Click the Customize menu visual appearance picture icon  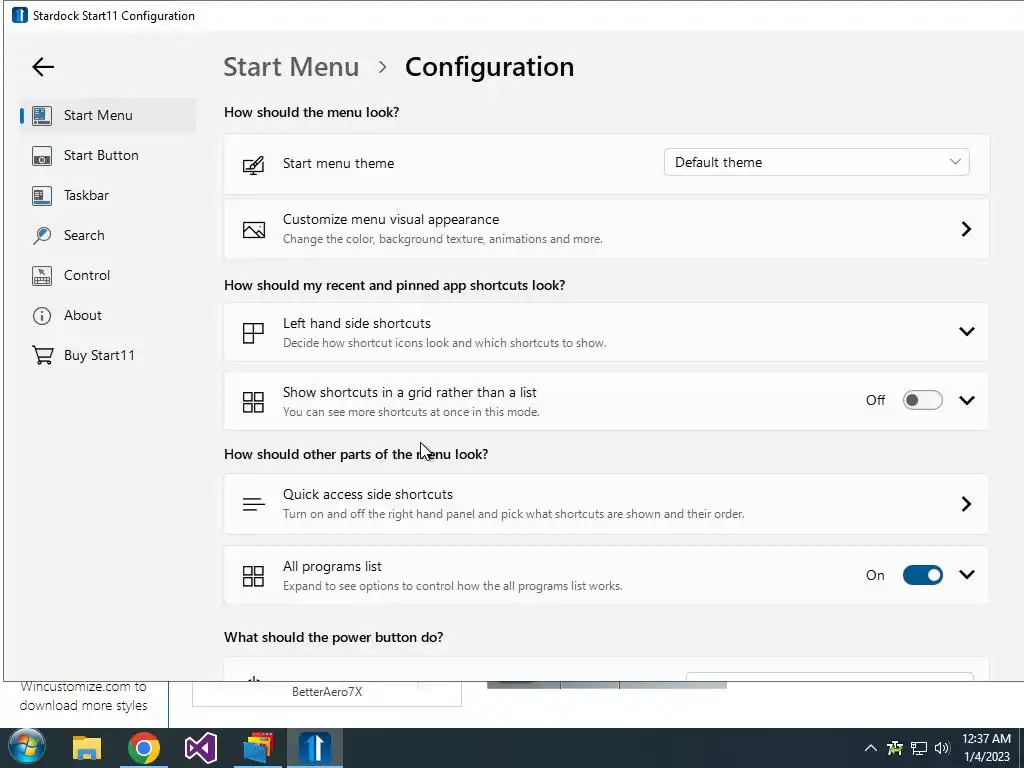point(253,230)
